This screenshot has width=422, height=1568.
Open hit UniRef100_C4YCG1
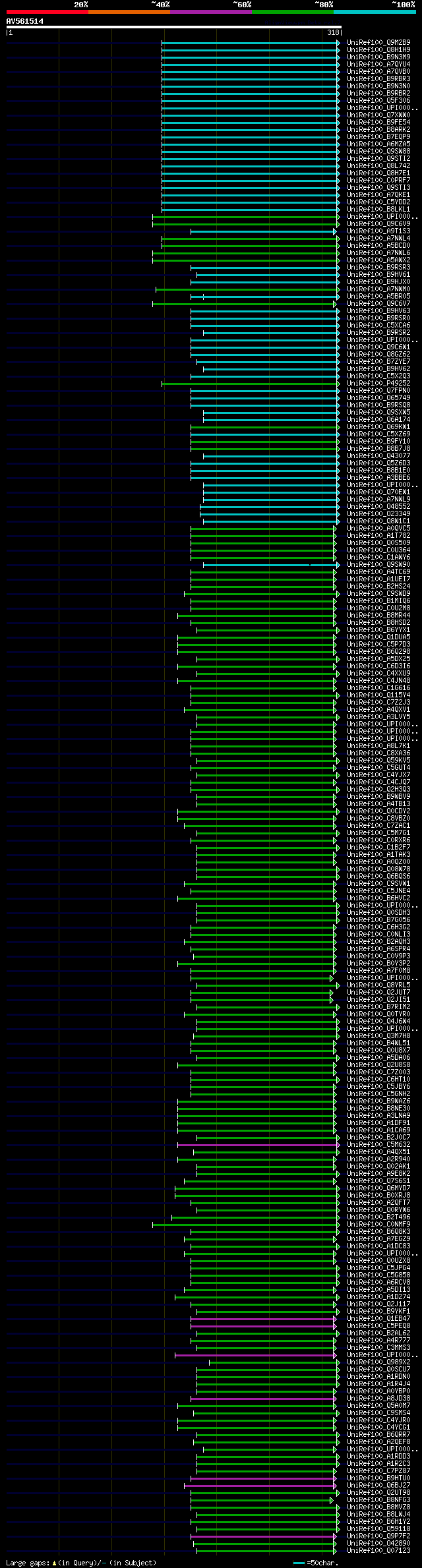(378, 1428)
